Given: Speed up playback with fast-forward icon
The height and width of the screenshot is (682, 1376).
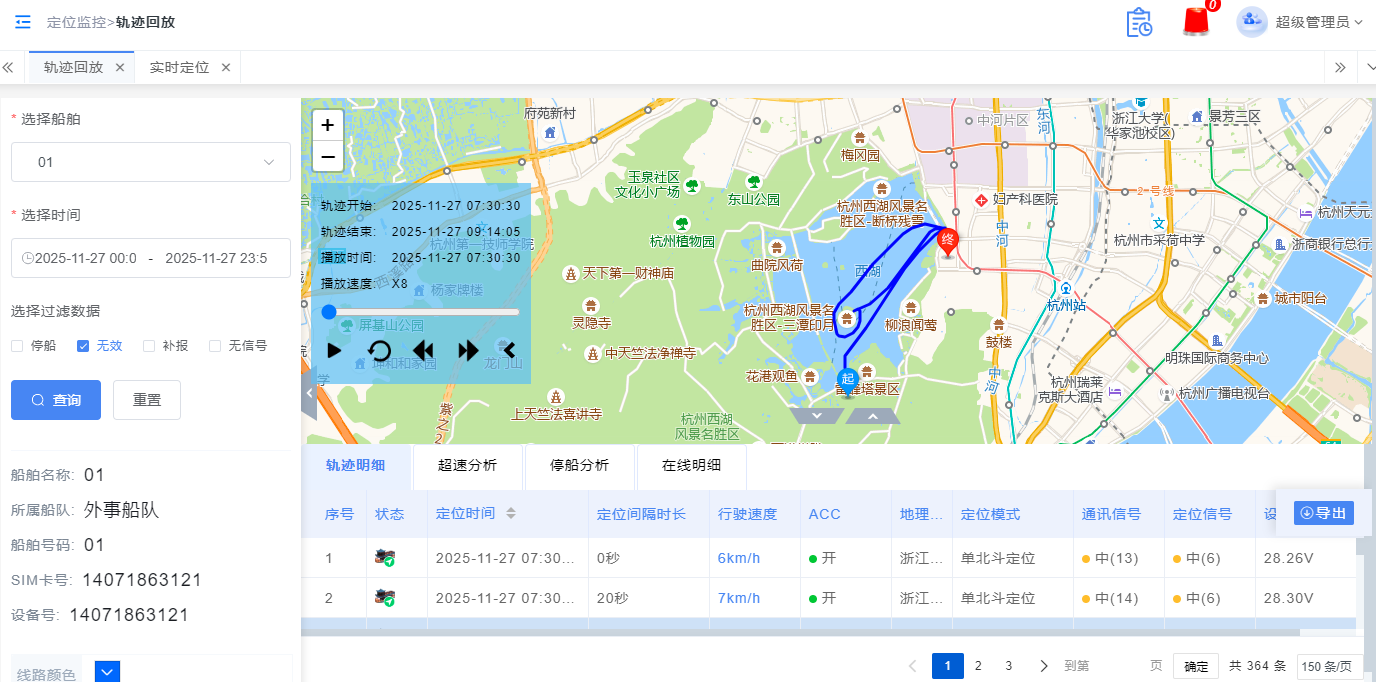Looking at the screenshot, I should click(468, 350).
